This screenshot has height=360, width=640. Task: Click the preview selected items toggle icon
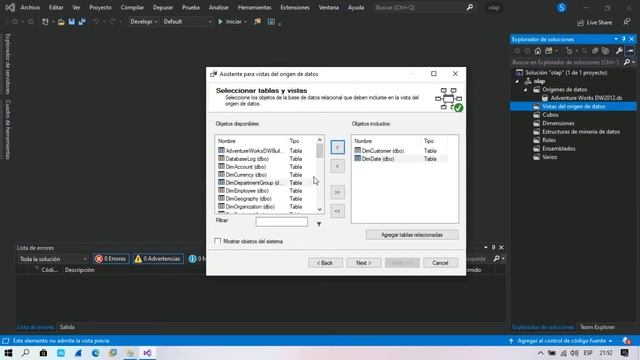tap(630, 51)
